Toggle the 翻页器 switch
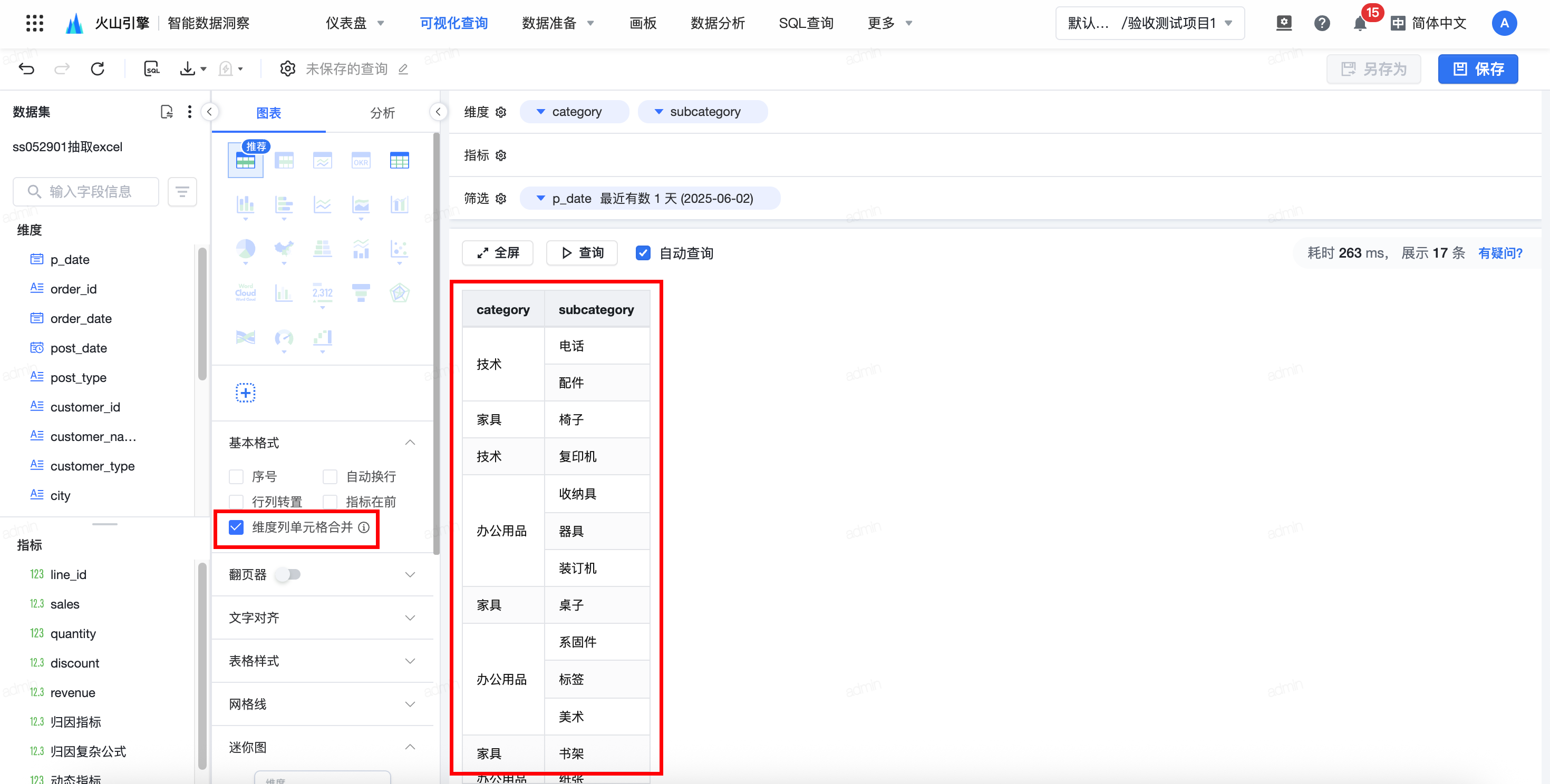The height and width of the screenshot is (784, 1550). pyautogui.click(x=288, y=575)
